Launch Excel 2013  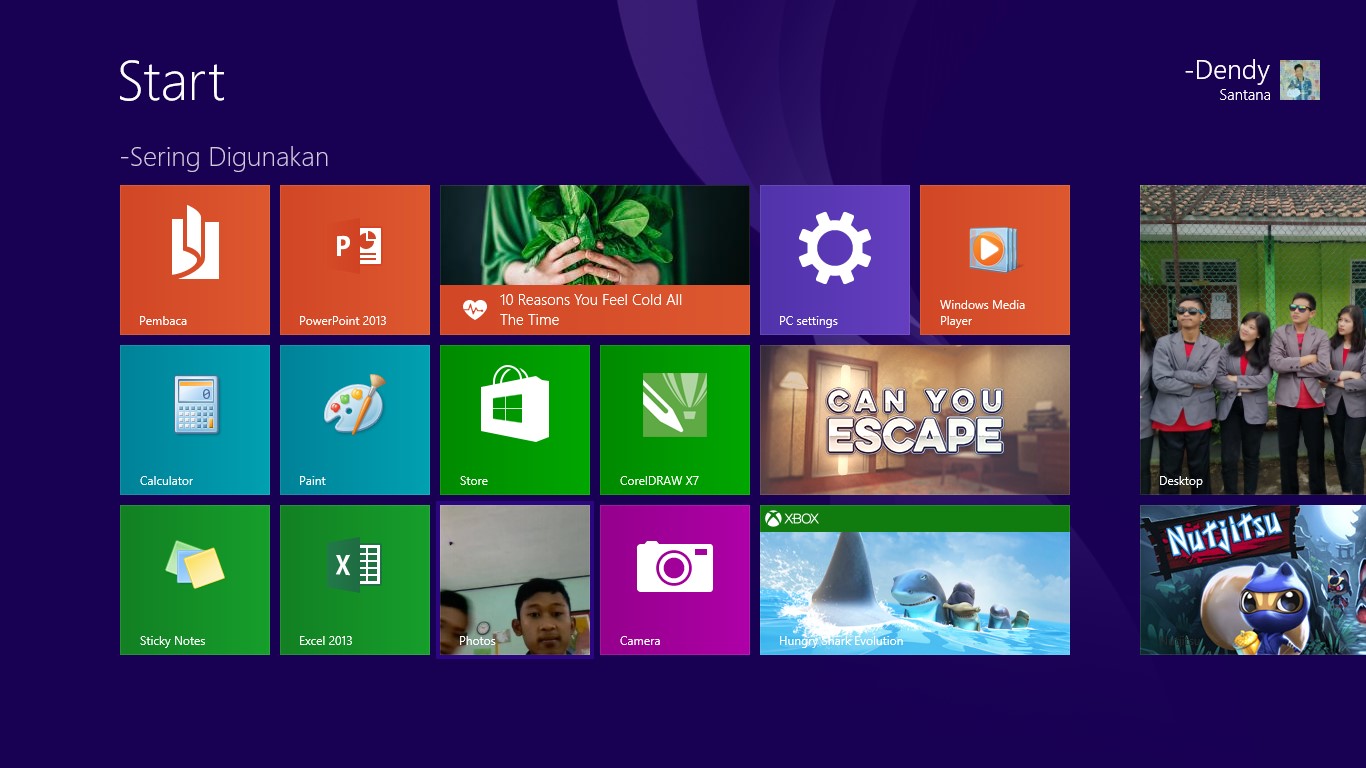pos(354,579)
